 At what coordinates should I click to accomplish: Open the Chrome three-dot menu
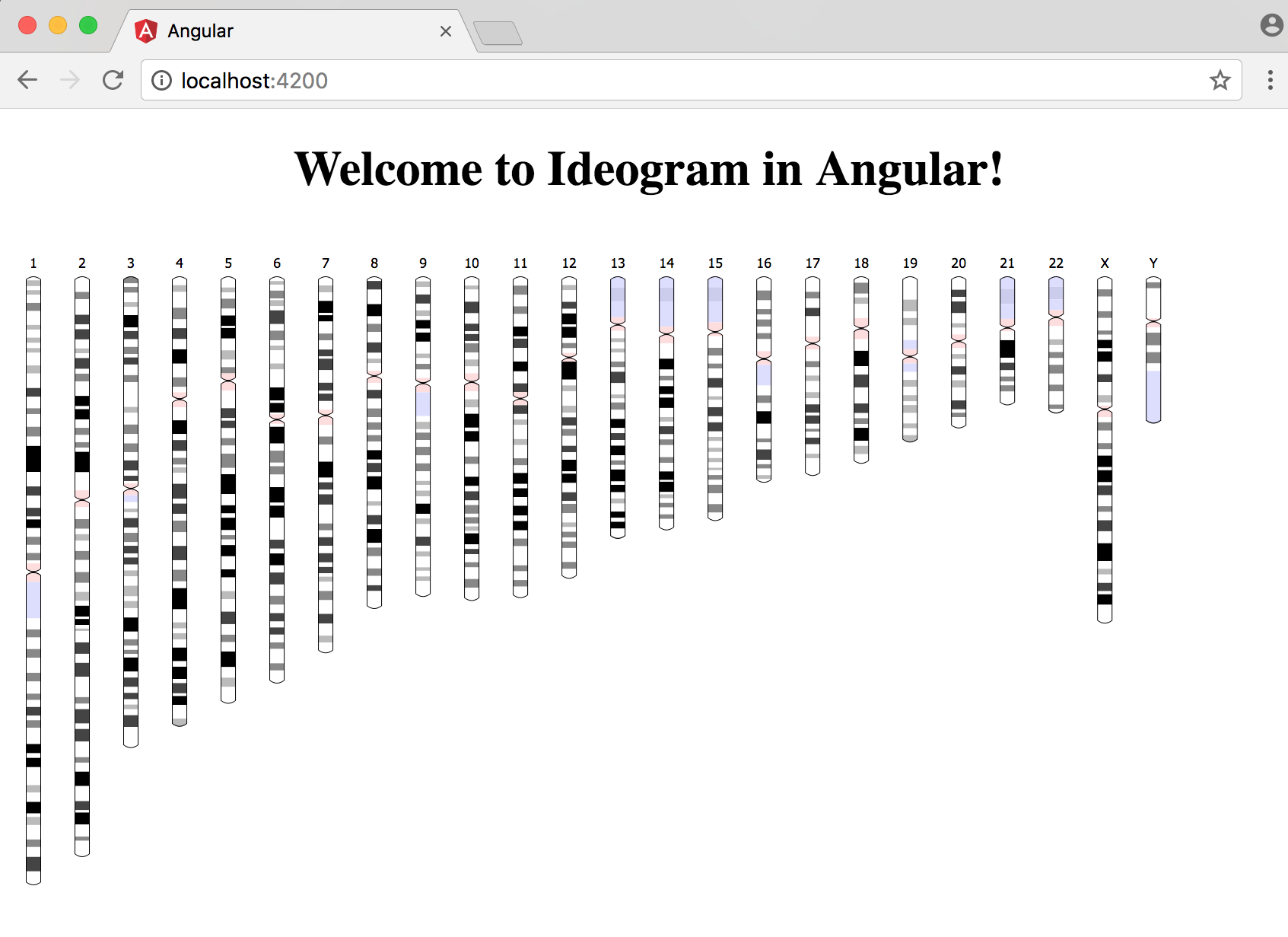coord(1270,80)
